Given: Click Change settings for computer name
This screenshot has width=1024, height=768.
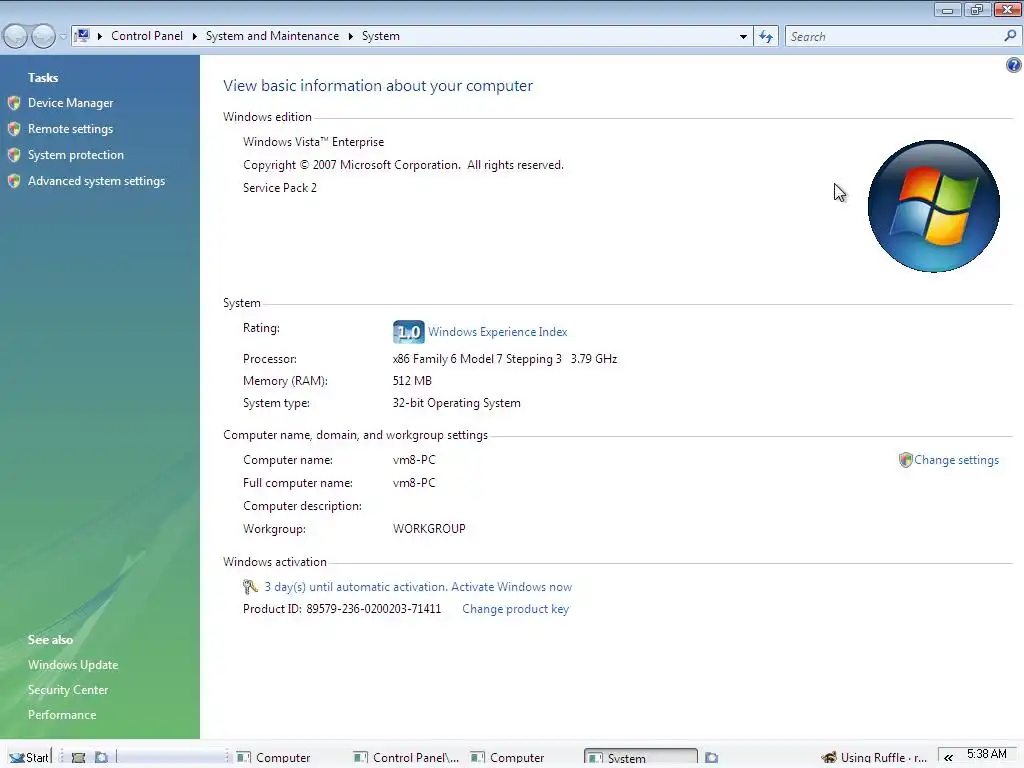Looking at the screenshot, I should tap(956, 460).
